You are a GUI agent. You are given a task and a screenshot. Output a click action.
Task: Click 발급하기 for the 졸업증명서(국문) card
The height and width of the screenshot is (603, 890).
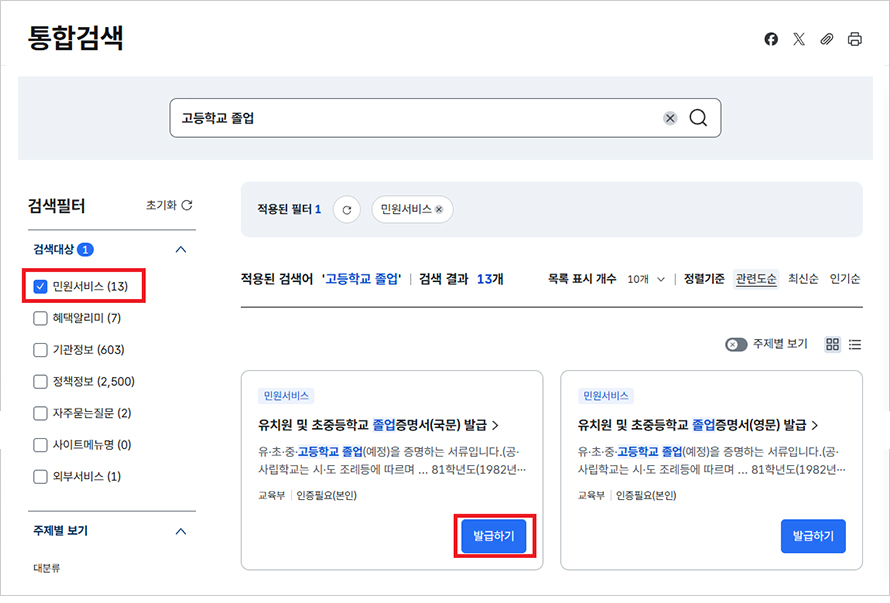pos(494,536)
